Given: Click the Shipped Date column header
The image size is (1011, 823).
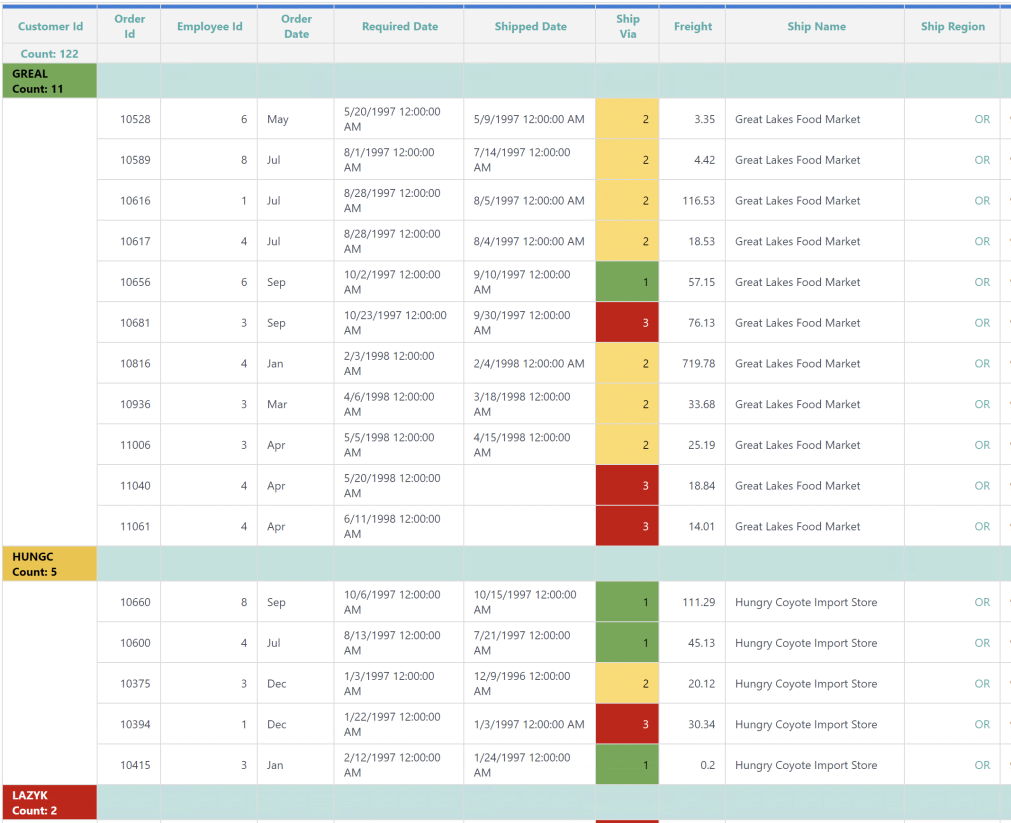Looking at the screenshot, I should tap(530, 26).
